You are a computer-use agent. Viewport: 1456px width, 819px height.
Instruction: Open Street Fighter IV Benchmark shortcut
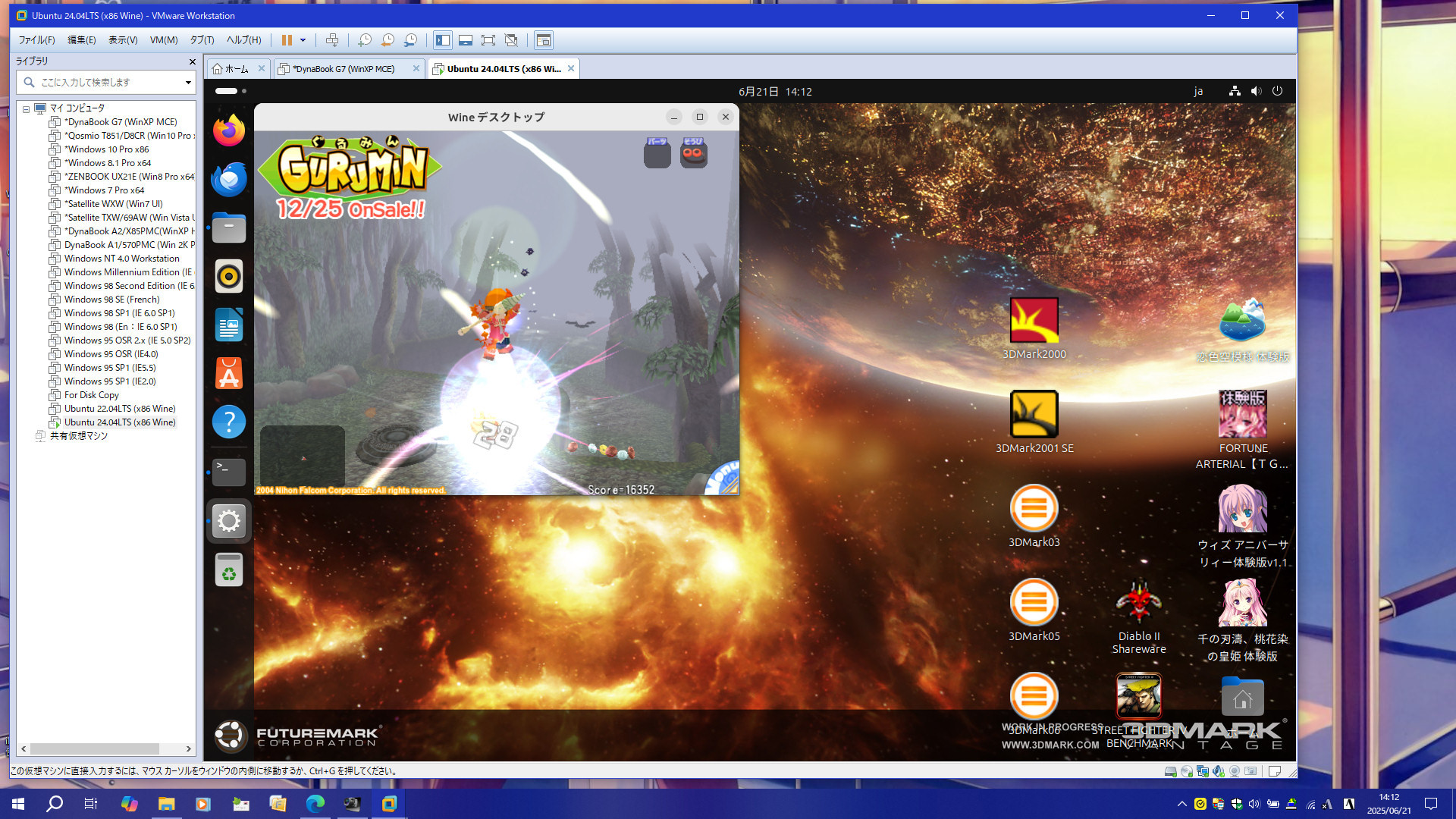click(1139, 711)
